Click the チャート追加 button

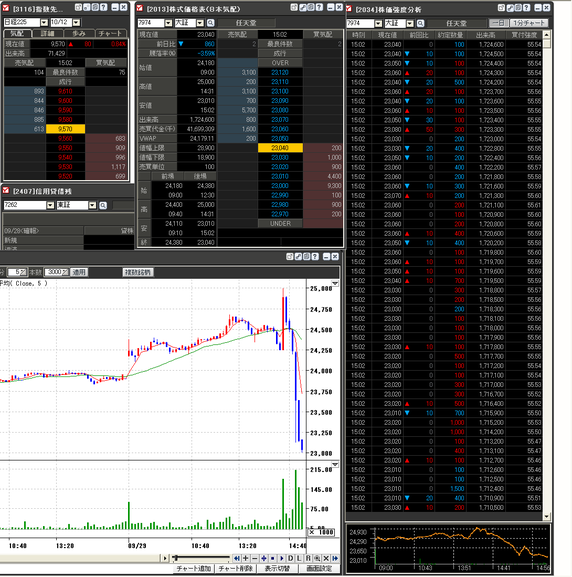coord(194,569)
